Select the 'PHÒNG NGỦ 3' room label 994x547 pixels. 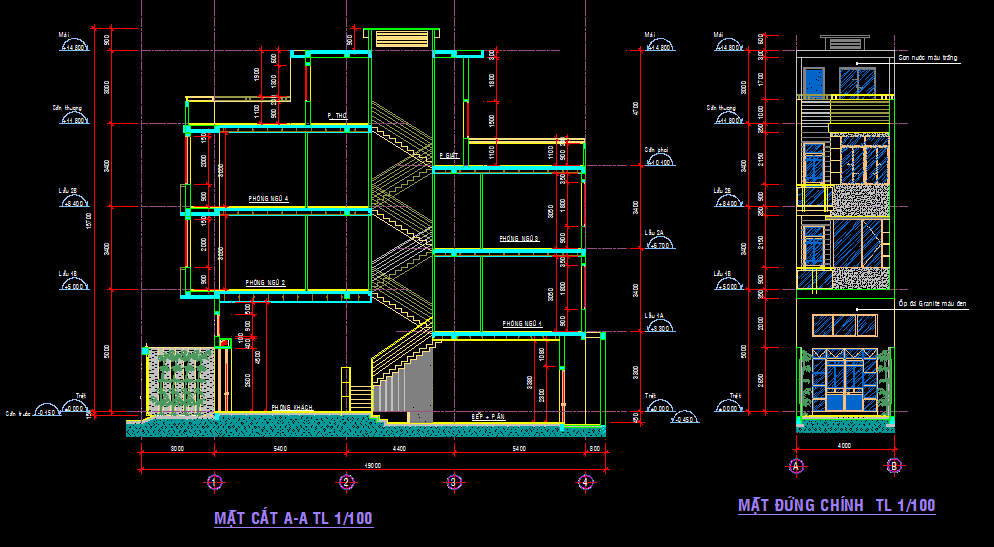tap(519, 239)
